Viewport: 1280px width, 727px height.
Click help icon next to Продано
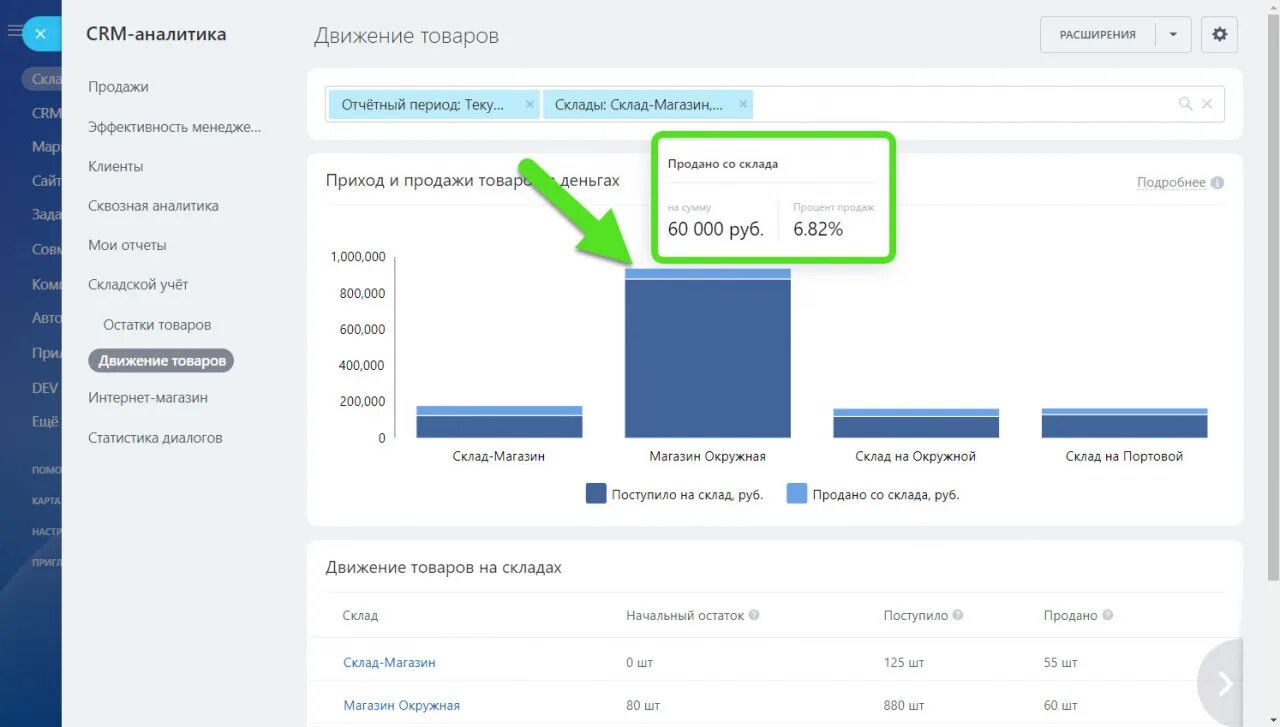(1107, 615)
